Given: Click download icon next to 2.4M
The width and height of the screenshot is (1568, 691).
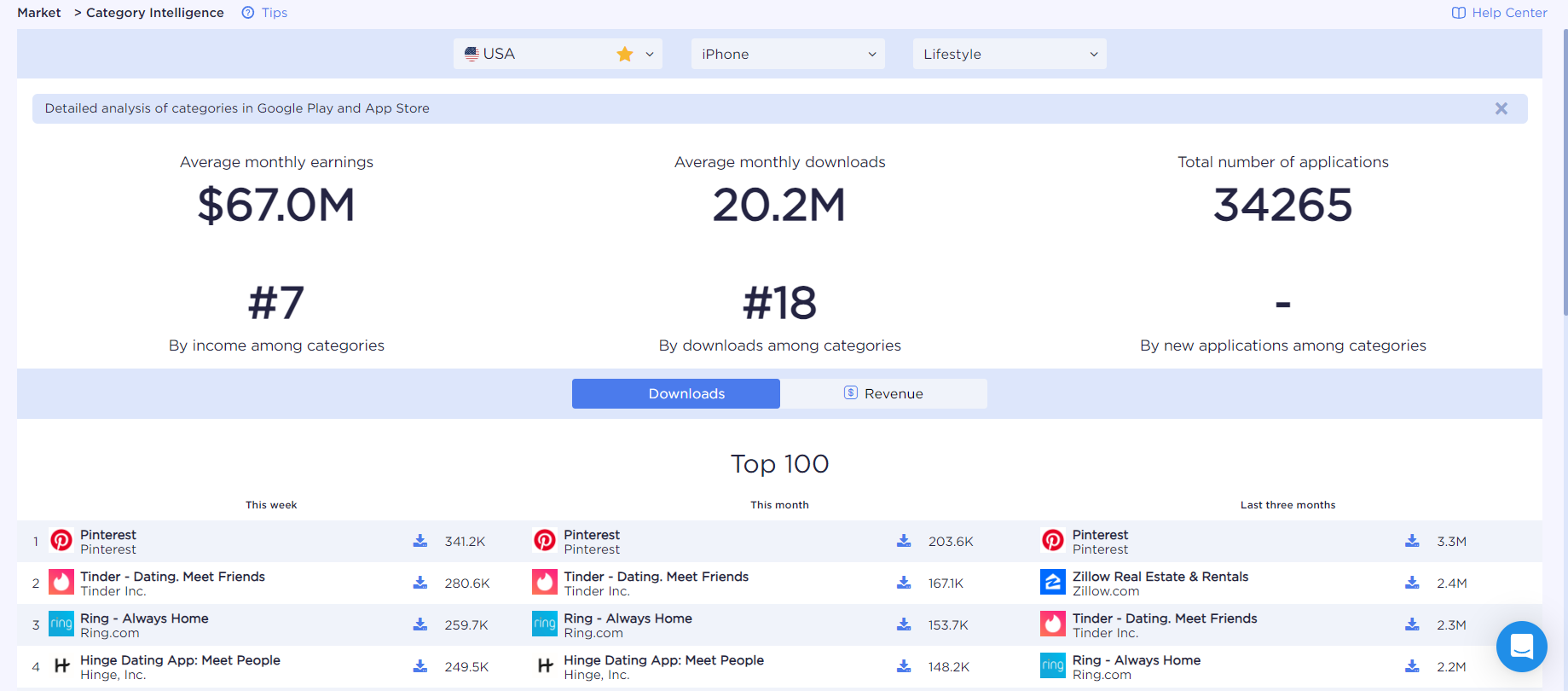Looking at the screenshot, I should (x=1412, y=583).
